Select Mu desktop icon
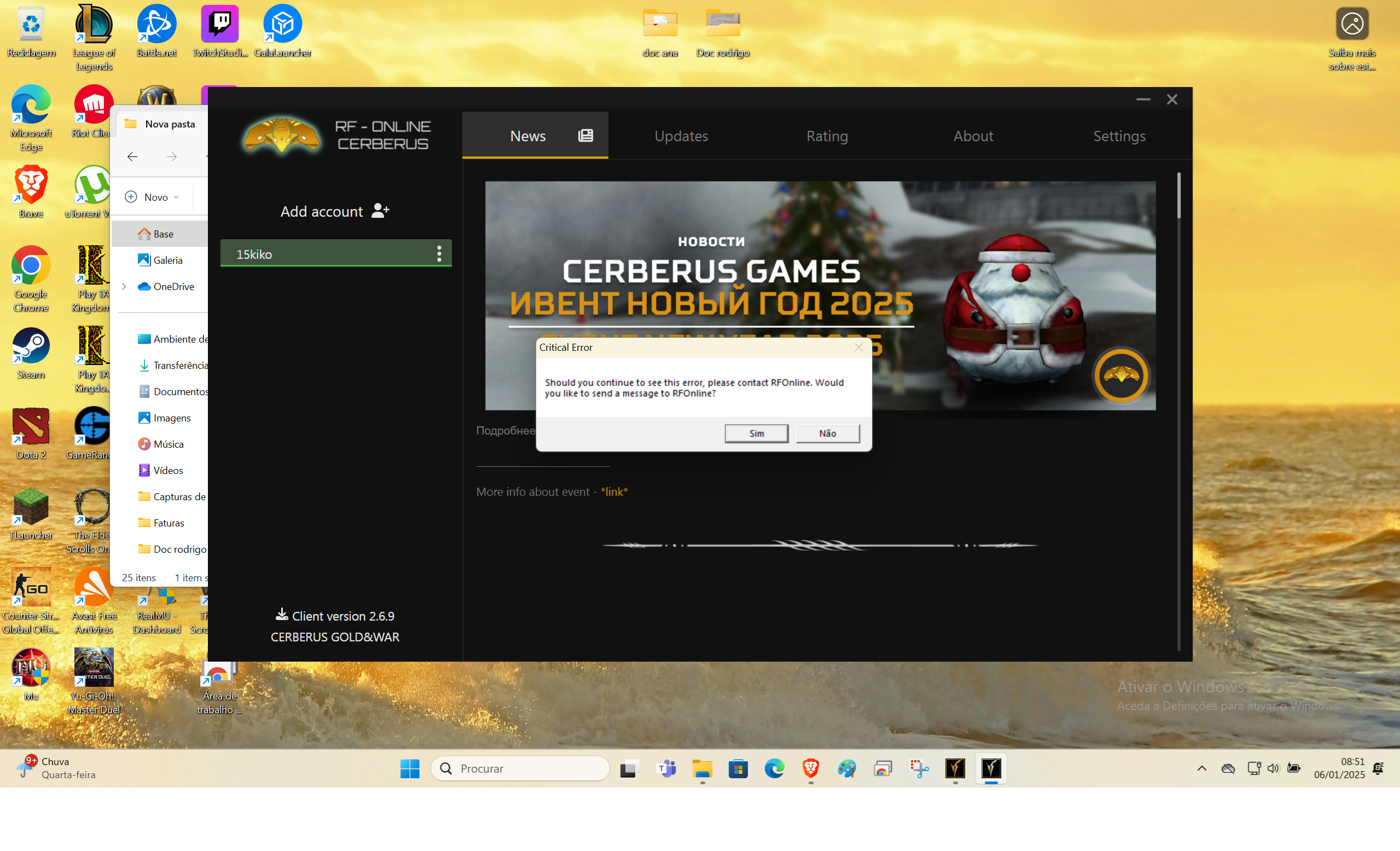Image resolution: width=1400 pixels, height=851 pixels. [31, 675]
